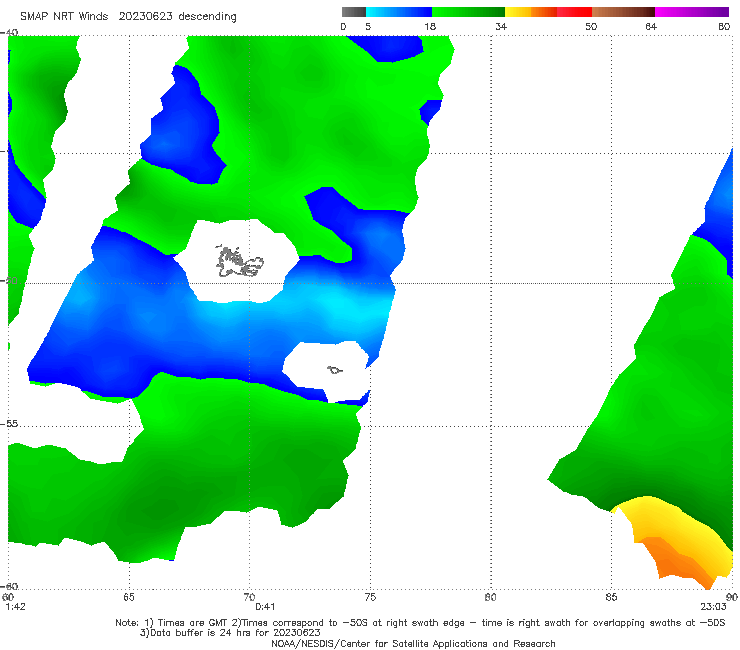Click the latitude label '-55'

point(9,424)
